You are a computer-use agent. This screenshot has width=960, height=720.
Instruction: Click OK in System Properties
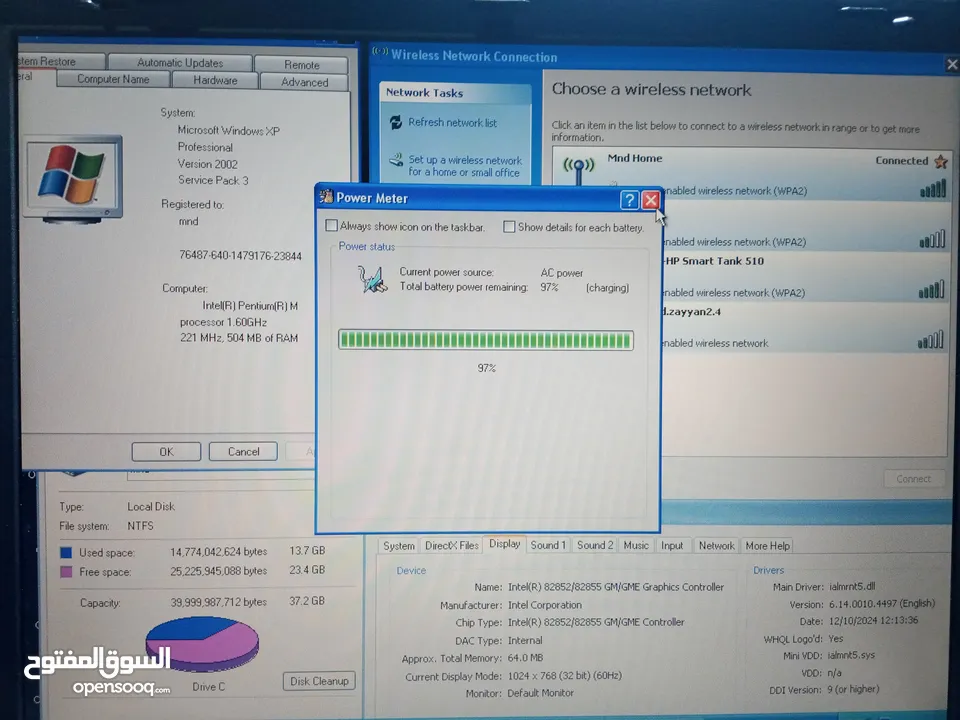166,451
